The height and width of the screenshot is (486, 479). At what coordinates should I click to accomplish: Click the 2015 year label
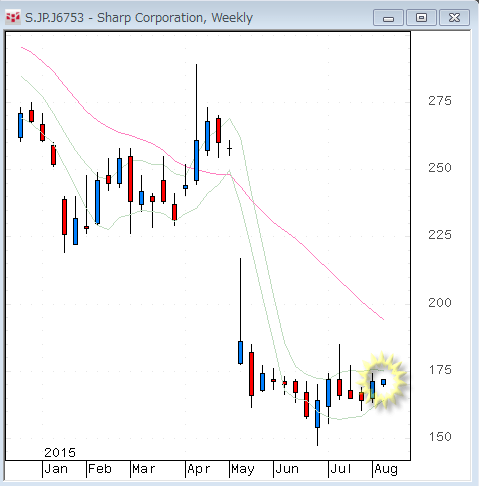60,453
